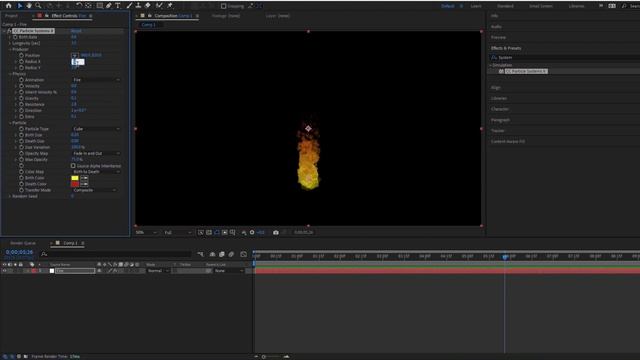Pick Birth Color with eyedropper

click(x=84, y=178)
